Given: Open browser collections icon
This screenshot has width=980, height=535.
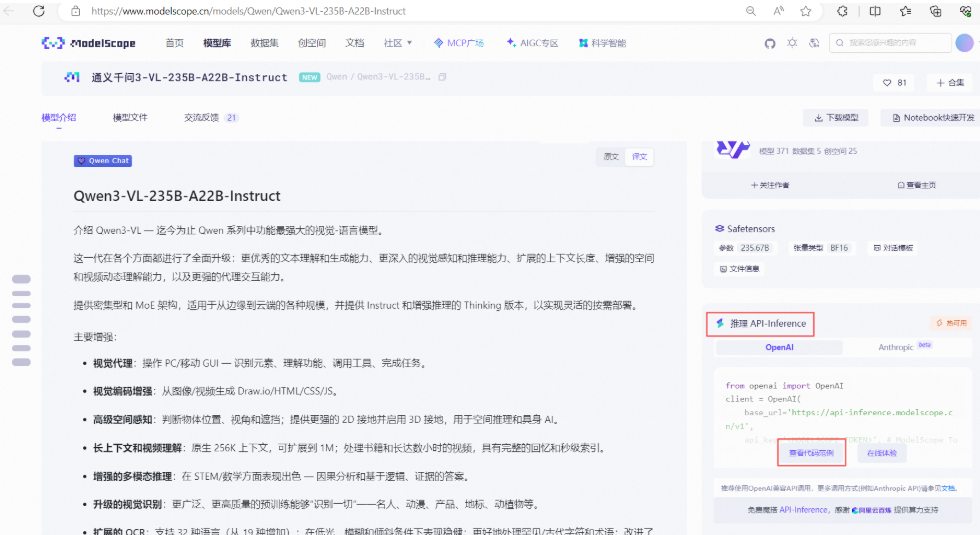Looking at the screenshot, I should click(x=936, y=11).
